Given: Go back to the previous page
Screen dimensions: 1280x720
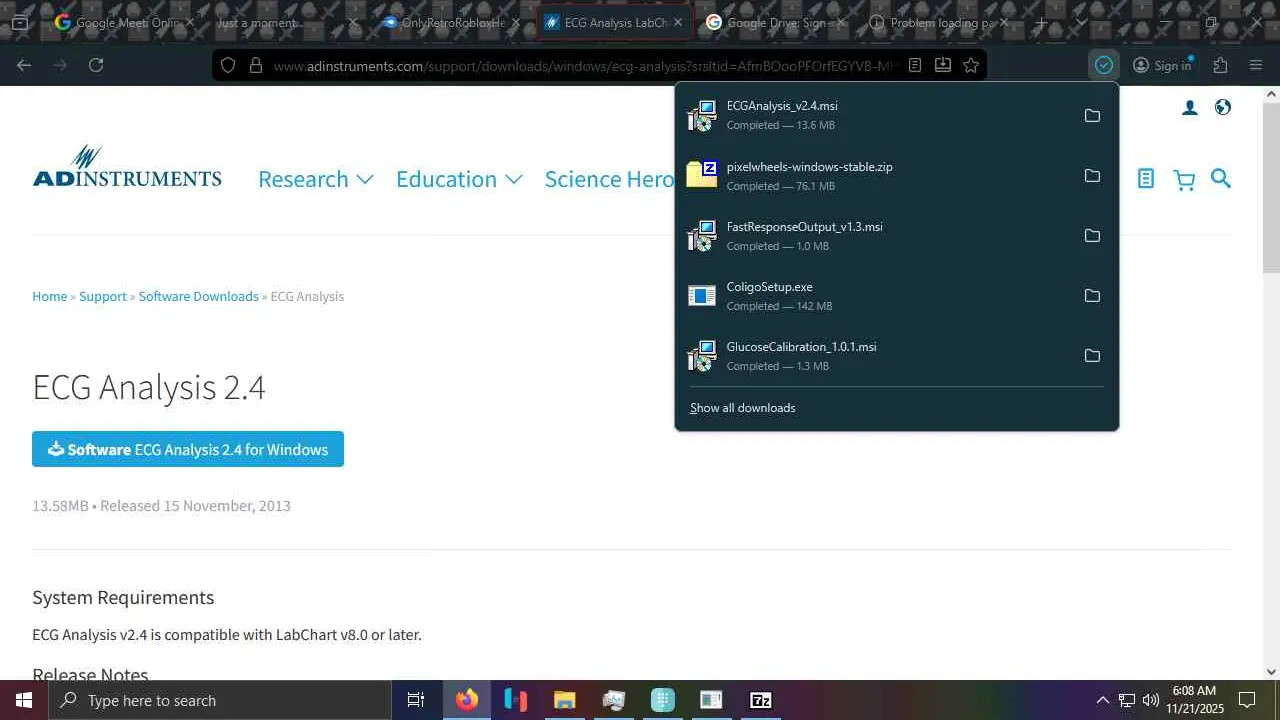Looking at the screenshot, I should point(24,65).
